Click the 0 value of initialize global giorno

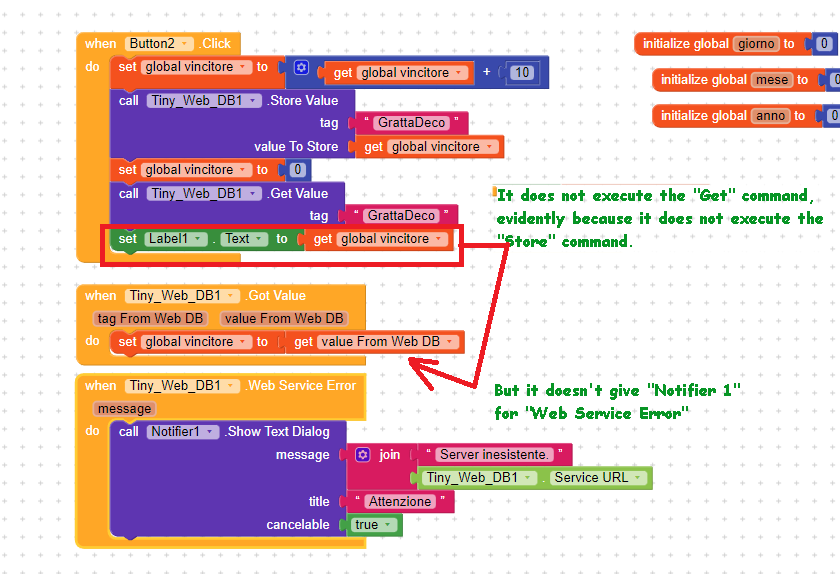tap(824, 44)
